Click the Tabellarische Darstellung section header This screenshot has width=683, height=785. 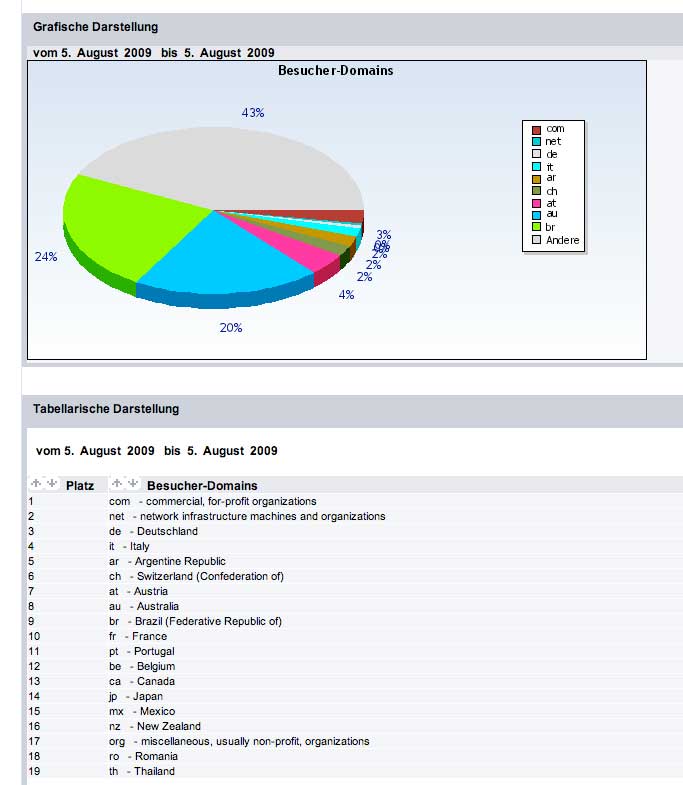point(106,409)
